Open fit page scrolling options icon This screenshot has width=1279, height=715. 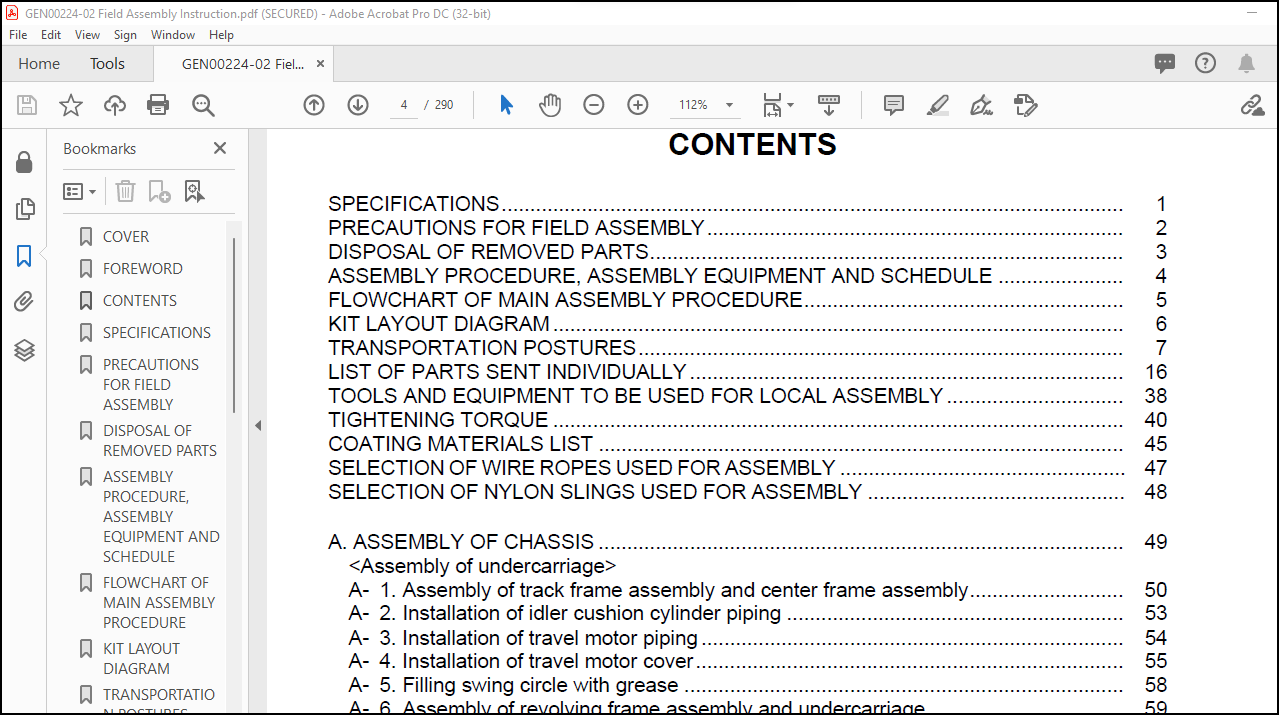tap(777, 105)
